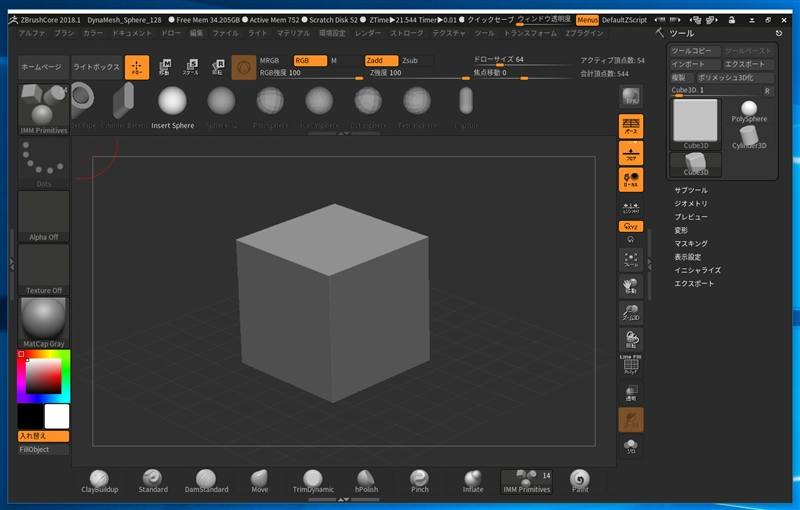Image resolution: width=800 pixels, height=510 pixels.
Task: Expand the マスキング (Masking) section
Action: [691, 243]
